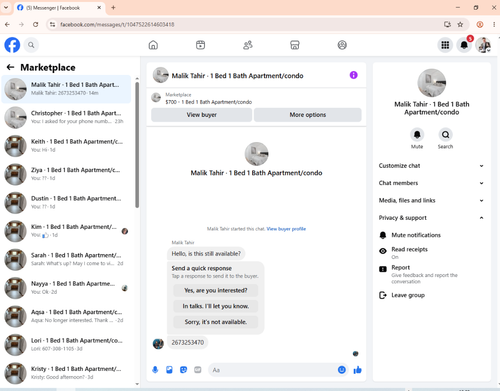
Task: Click the Facebook logo icon
Action: pos(12,45)
